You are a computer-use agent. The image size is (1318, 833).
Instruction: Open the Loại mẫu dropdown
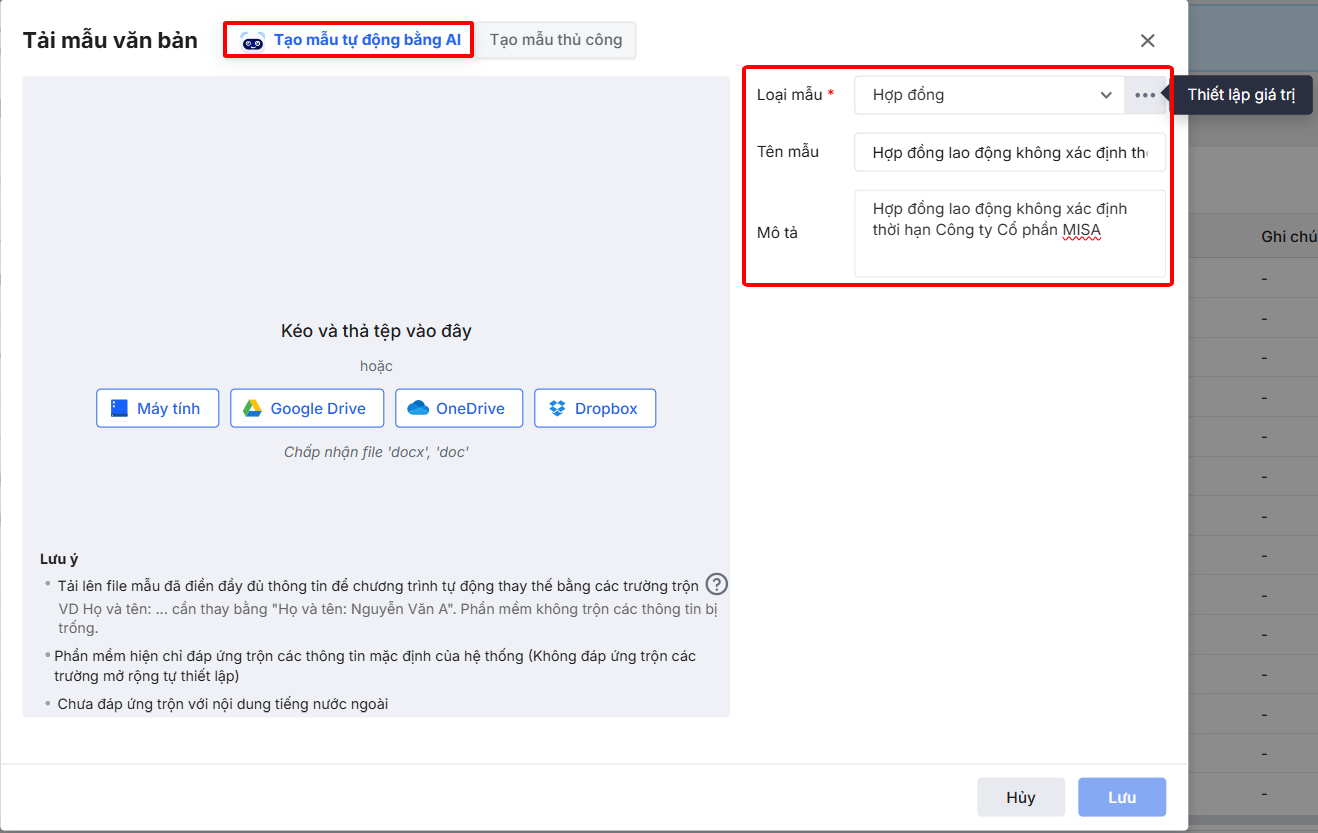point(989,95)
